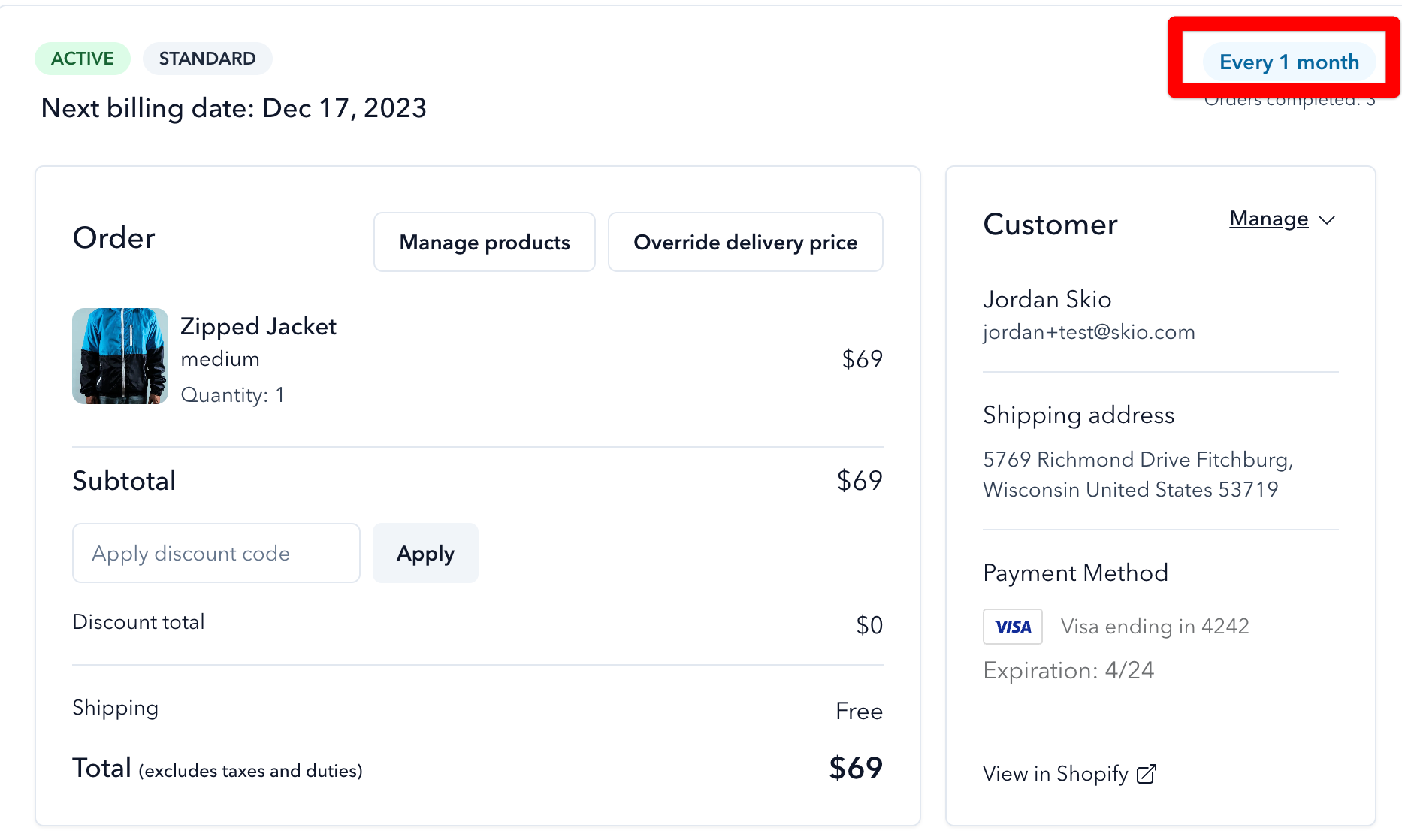Click the Manage dropdown chevron arrow
This screenshot has width=1402, height=840.
[1327, 220]
